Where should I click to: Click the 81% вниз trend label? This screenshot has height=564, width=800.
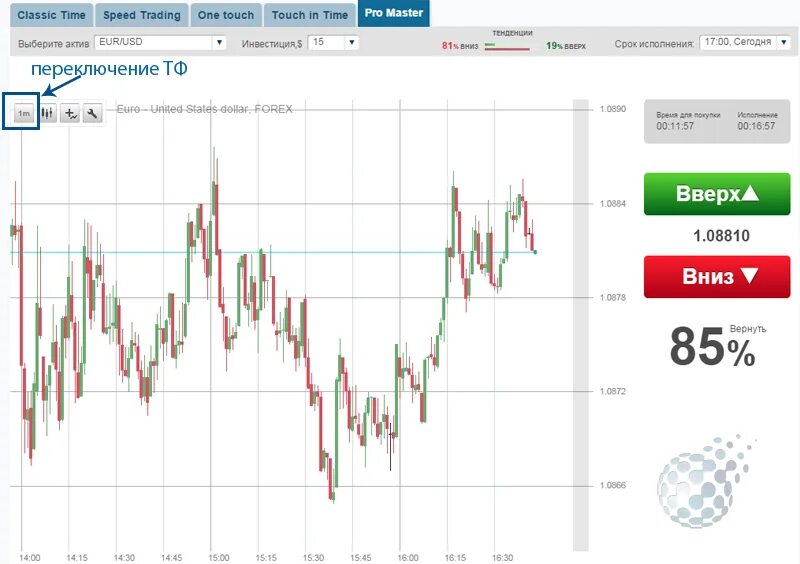[x=460, y=46]
